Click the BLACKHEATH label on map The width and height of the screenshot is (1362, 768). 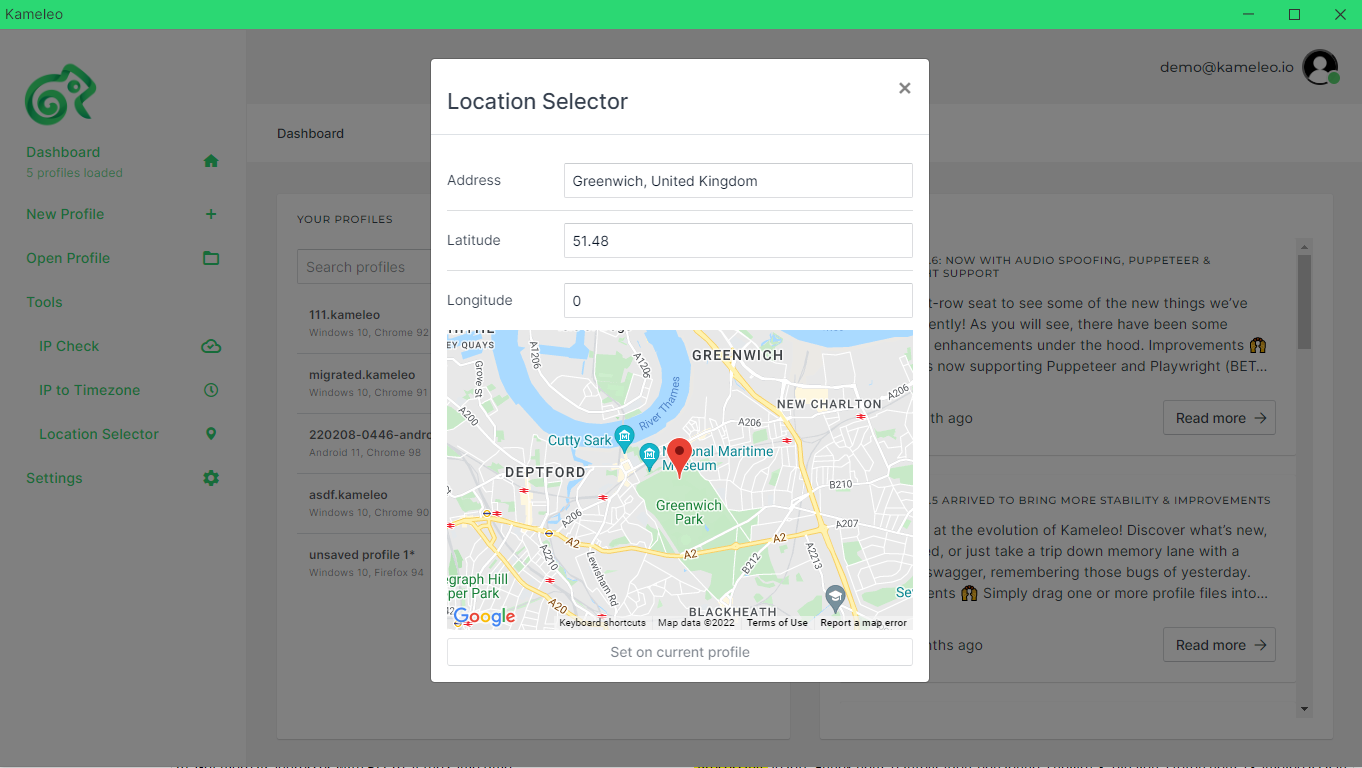click(733, 612)
